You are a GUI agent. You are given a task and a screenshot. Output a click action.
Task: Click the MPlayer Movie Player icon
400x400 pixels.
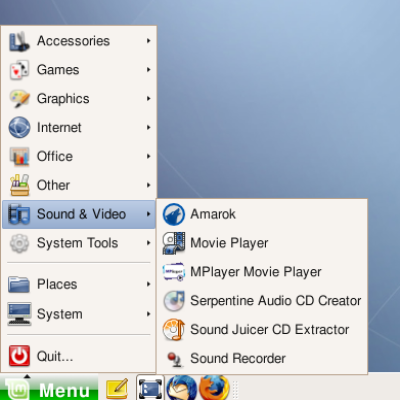tap(174, 272)
